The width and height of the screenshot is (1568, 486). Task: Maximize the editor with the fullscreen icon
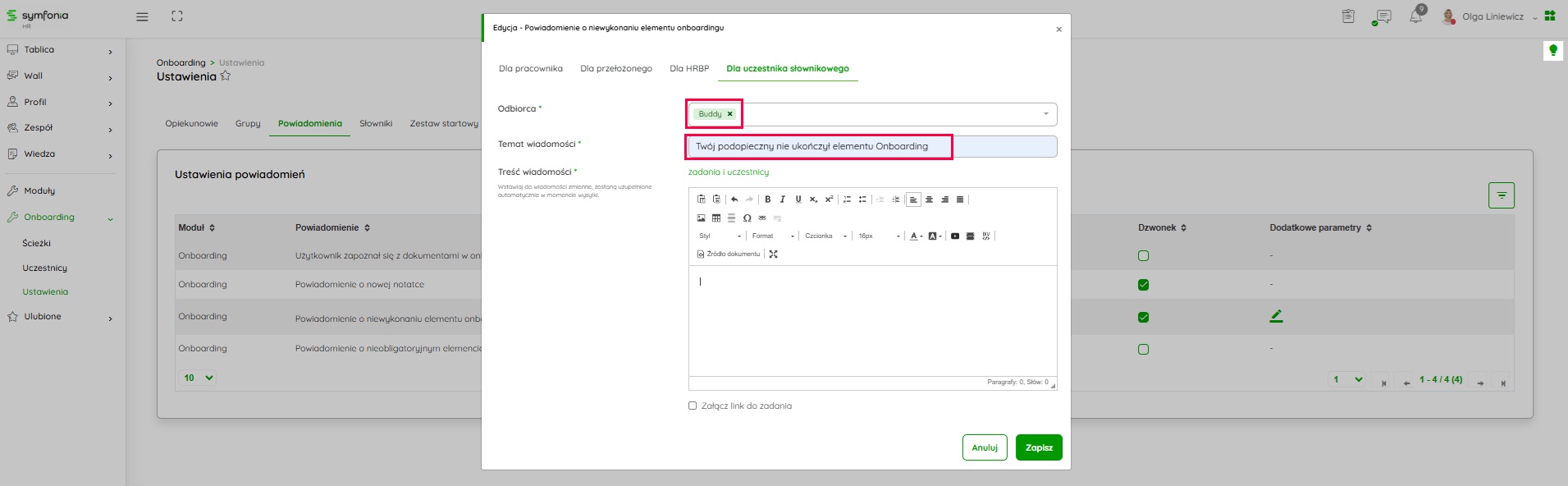pyautogui.click(x=773, y=254)
